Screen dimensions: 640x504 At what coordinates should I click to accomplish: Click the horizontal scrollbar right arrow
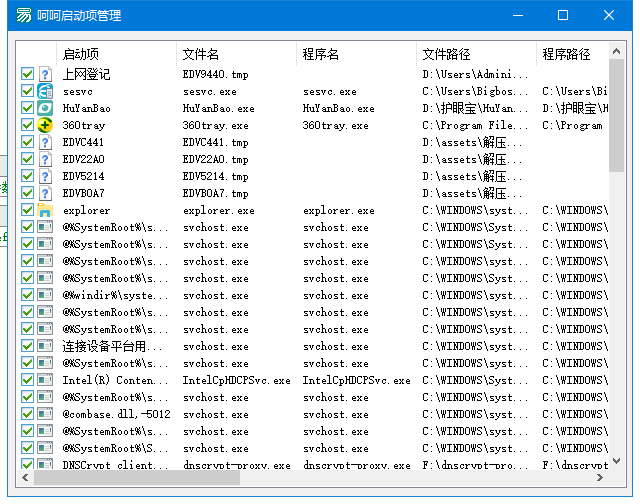coord(600,477)
